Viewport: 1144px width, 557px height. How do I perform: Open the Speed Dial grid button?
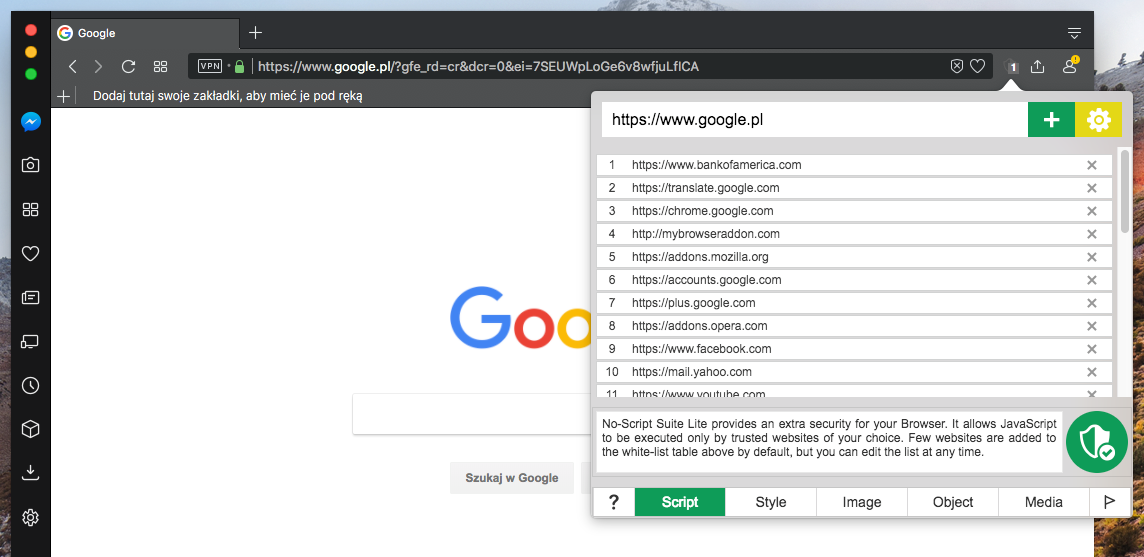click(x=160, y=66)
